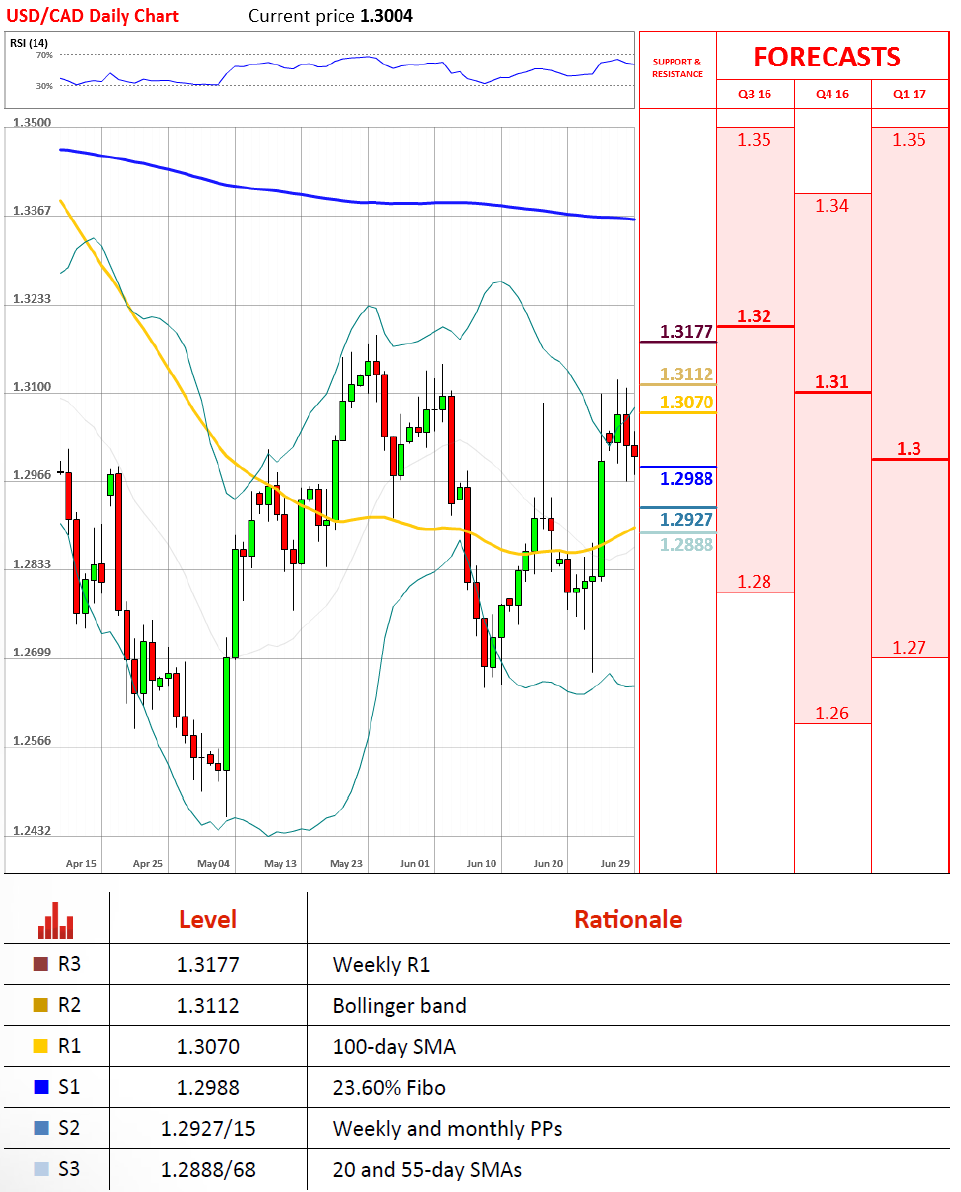Viewport: 961px width, 1192px height.
Task: Click the R1 yellow color swatch
Action: click(41, 1046)
